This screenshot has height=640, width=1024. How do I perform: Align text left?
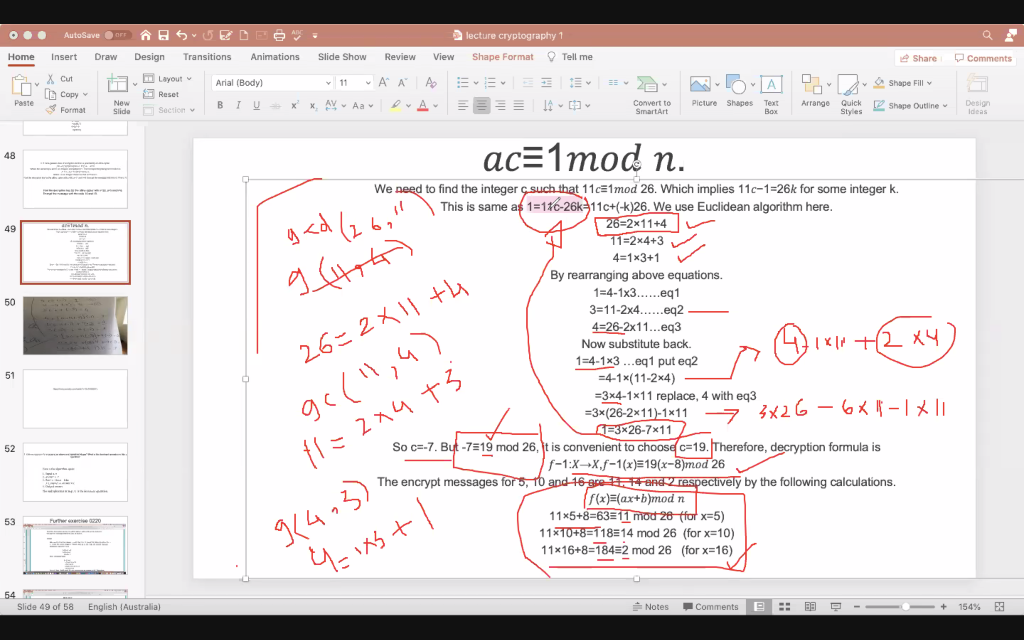coord(463,106)
